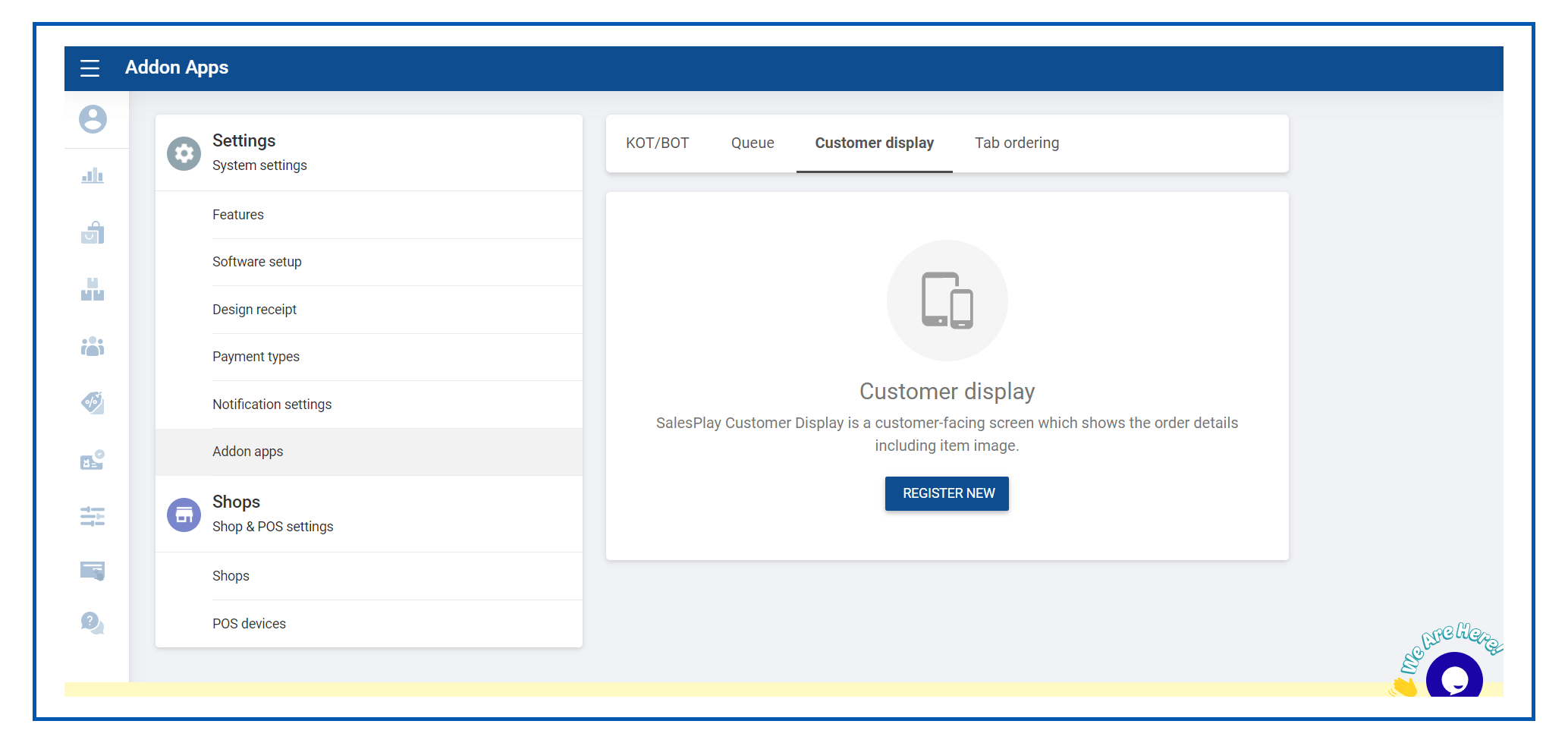Open Payment types settings
This screenshot has height=743, width=1568.
coord(256,357)
